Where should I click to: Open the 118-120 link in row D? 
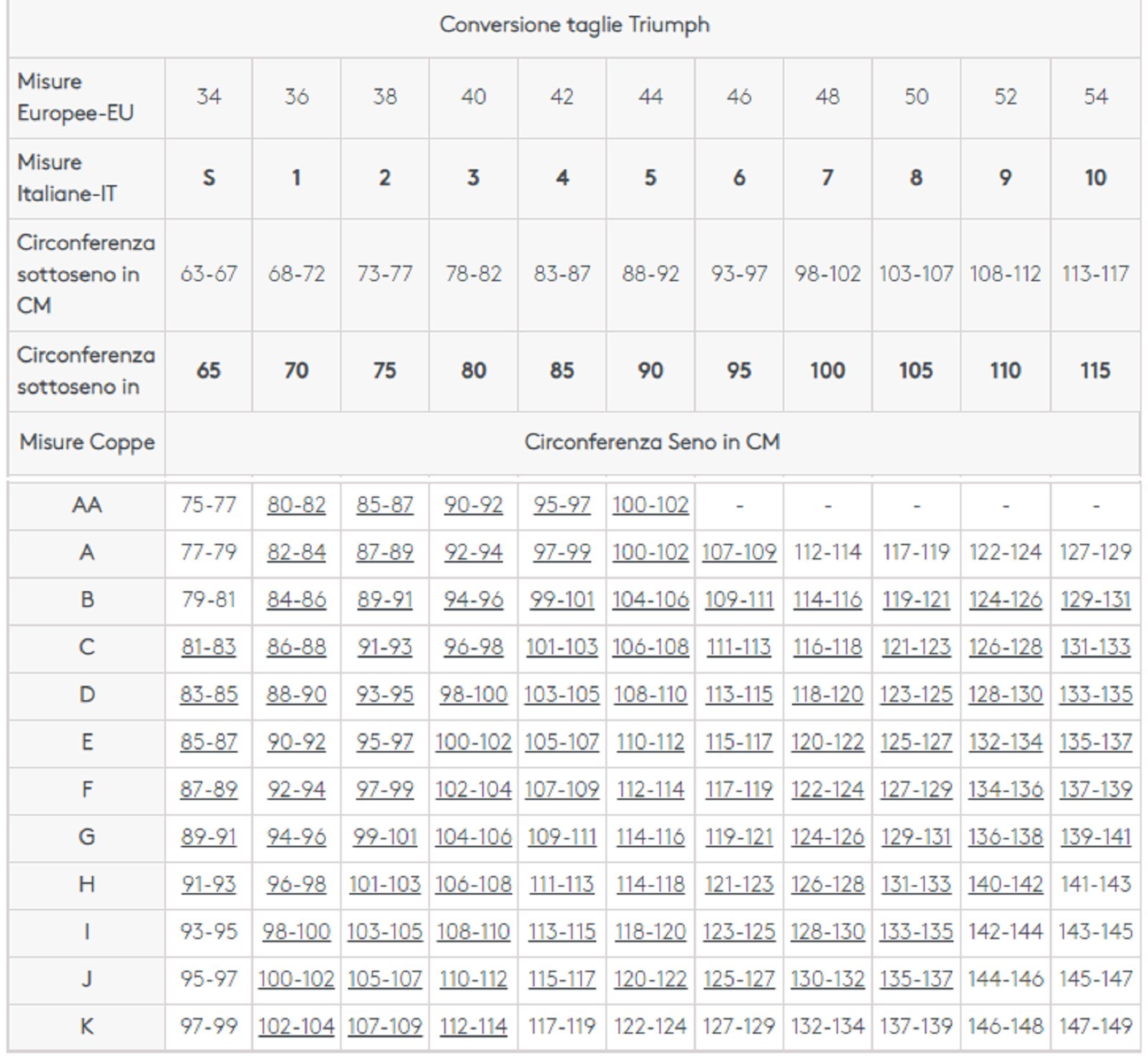[827, 694]
